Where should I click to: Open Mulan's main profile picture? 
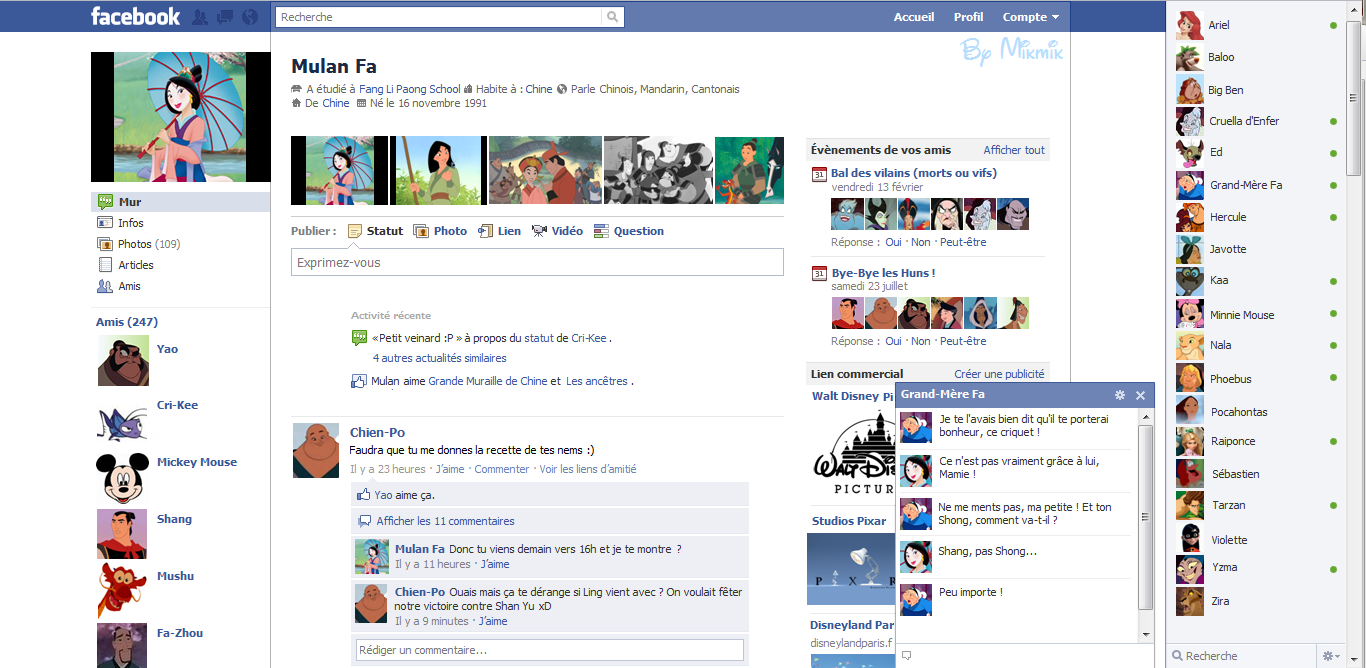(x=181, y=117)
